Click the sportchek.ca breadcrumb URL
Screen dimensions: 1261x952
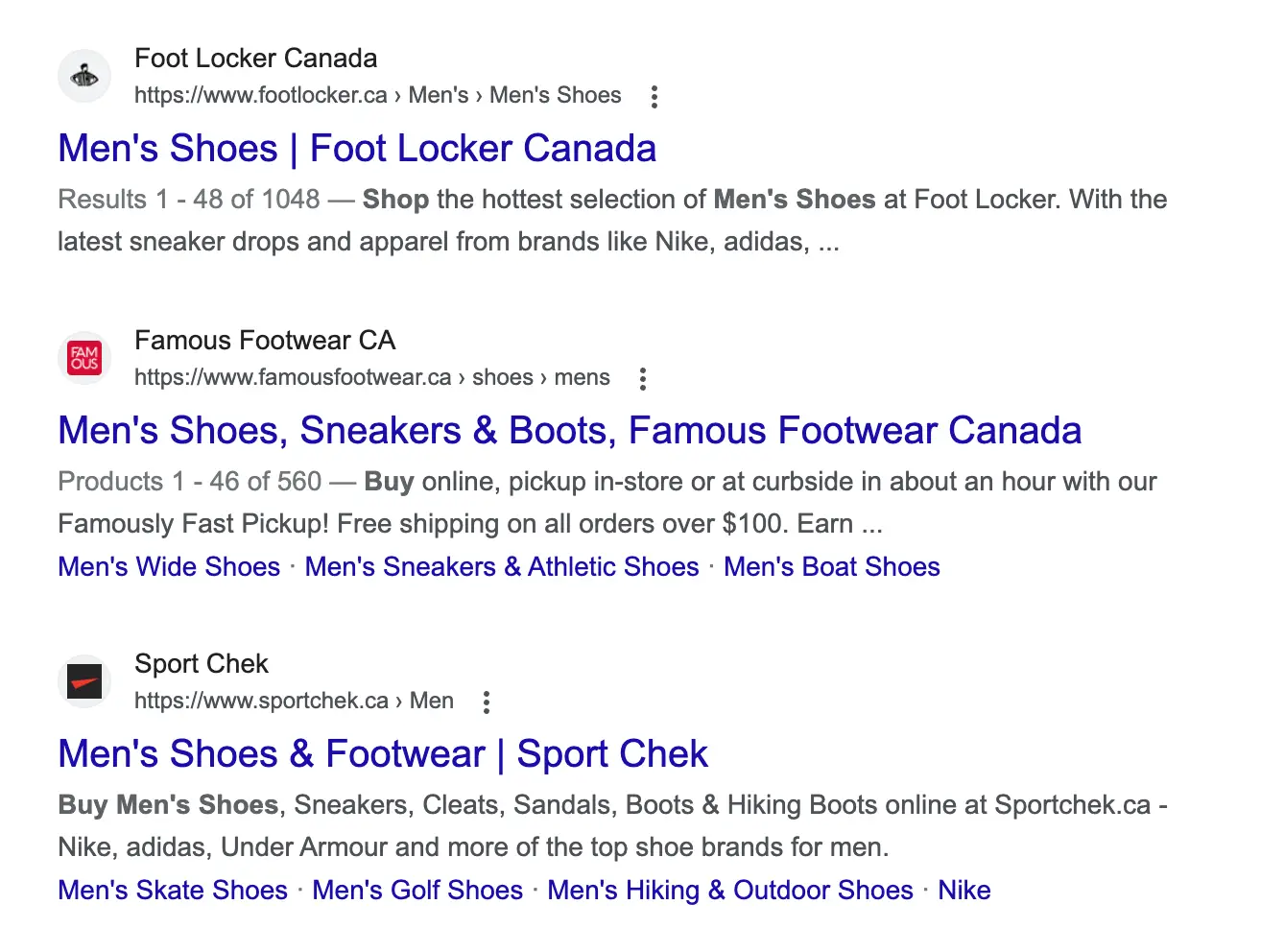(294, 701)
